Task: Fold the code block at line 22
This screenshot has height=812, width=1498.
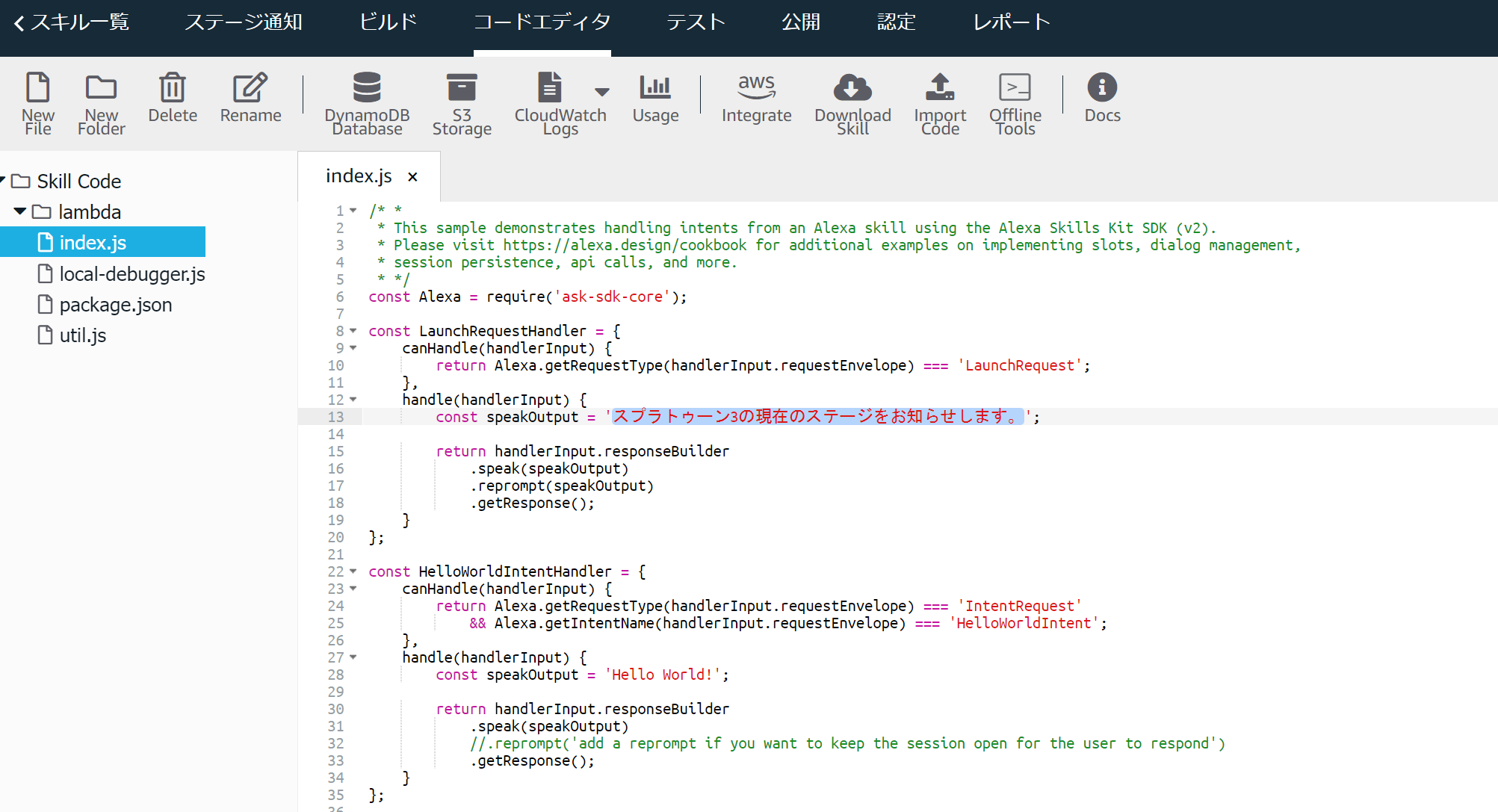Action: click(x=353, y=571)
